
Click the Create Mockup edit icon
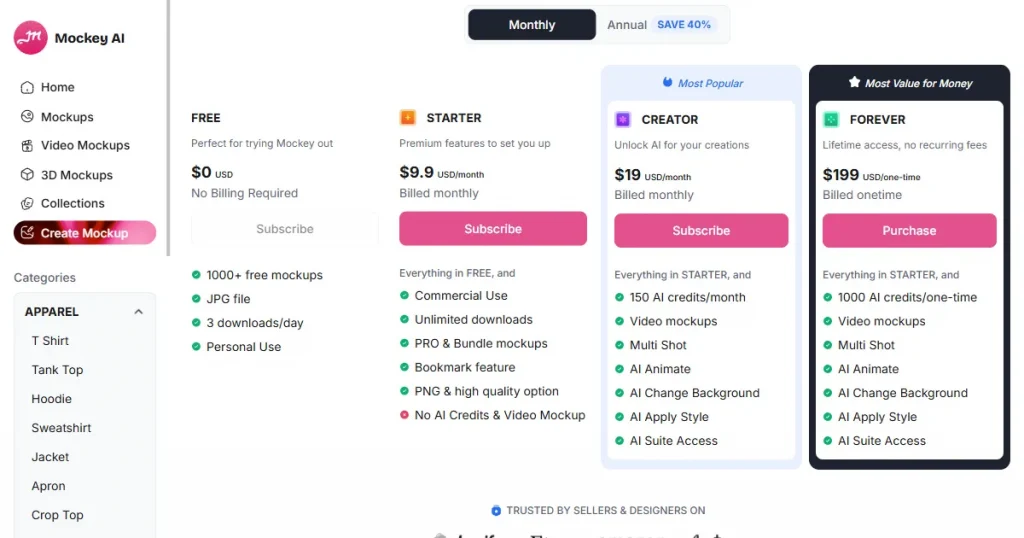tap(27, 232)
